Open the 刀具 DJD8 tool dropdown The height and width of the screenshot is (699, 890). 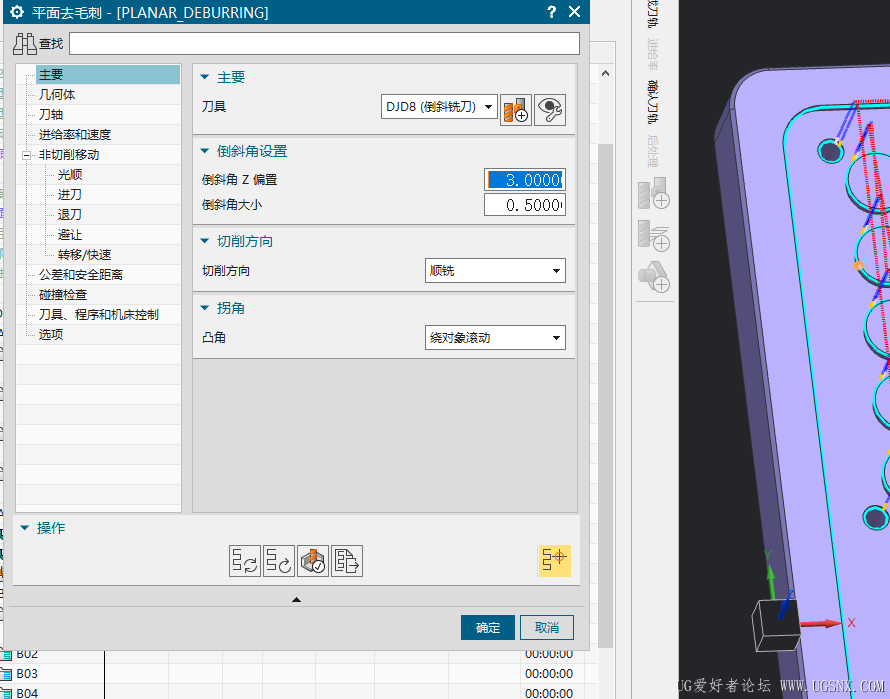tap(439, 107)
